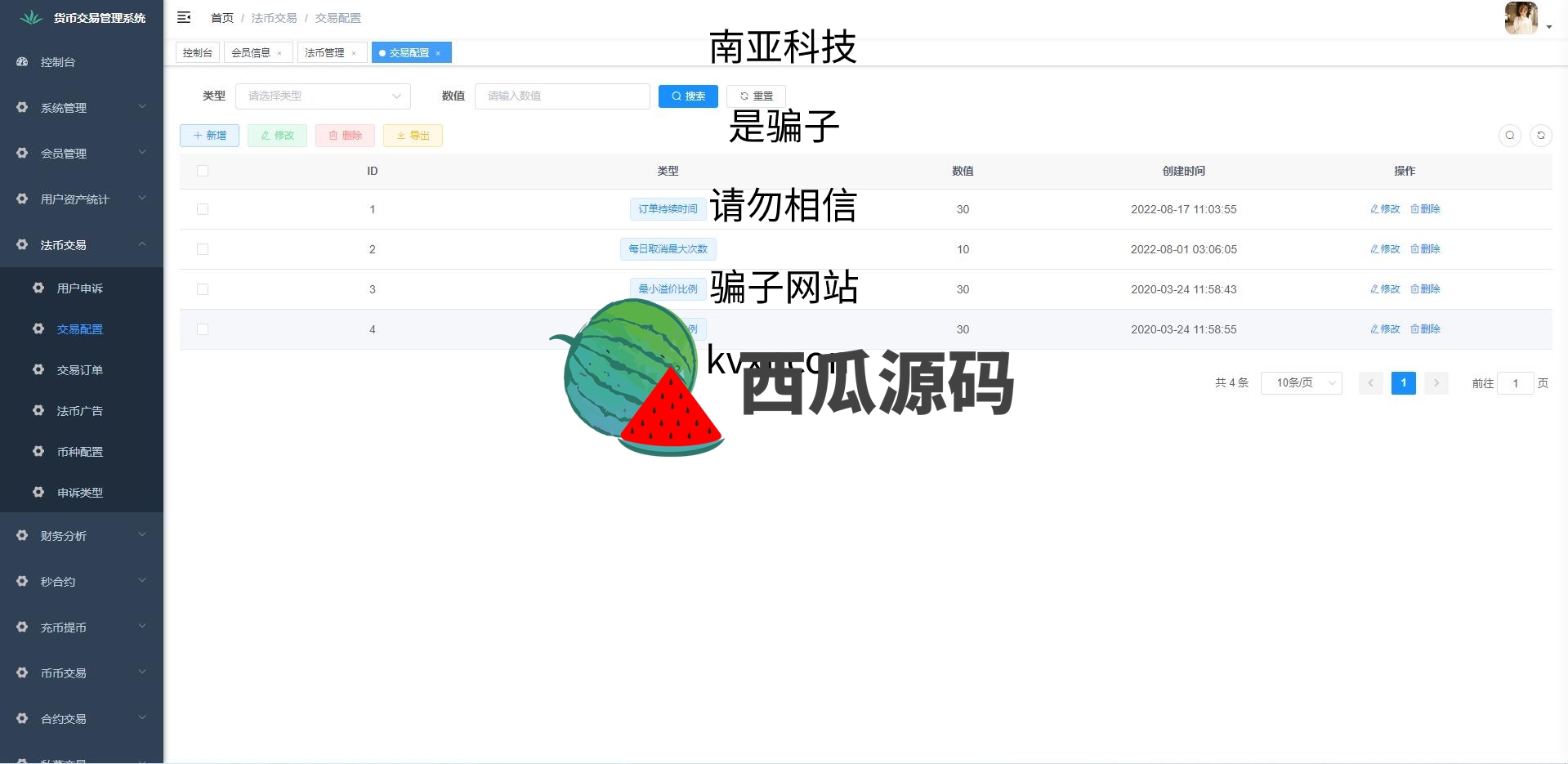Viewport: 1568px width, 764px height.
Task: Go to next page arrow
Action: pos(1436,382)
